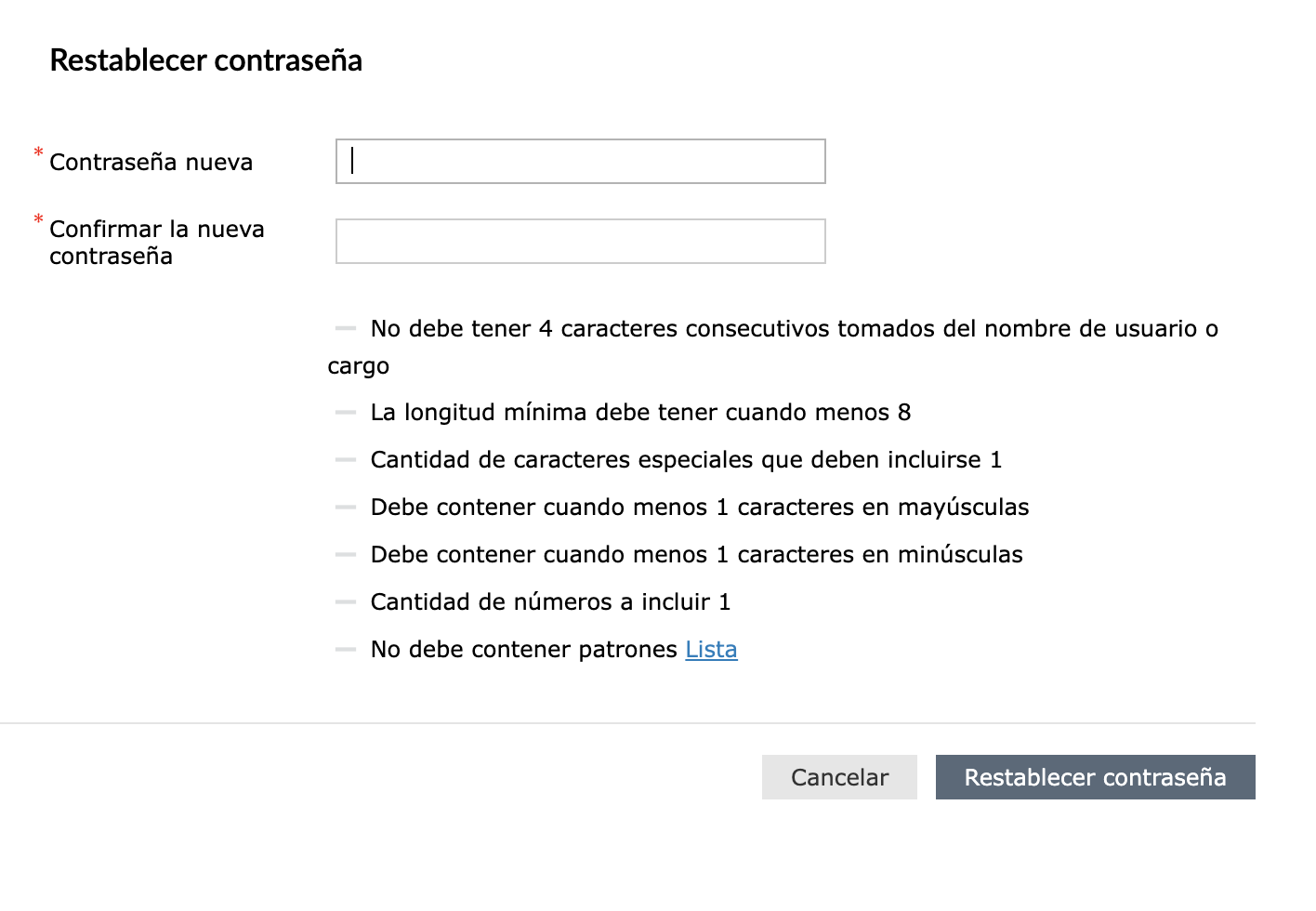This screenshot has width=1316, height=911.
Task: Focus the Contraseña nueva password field
Action: click(x=580, y=162)
